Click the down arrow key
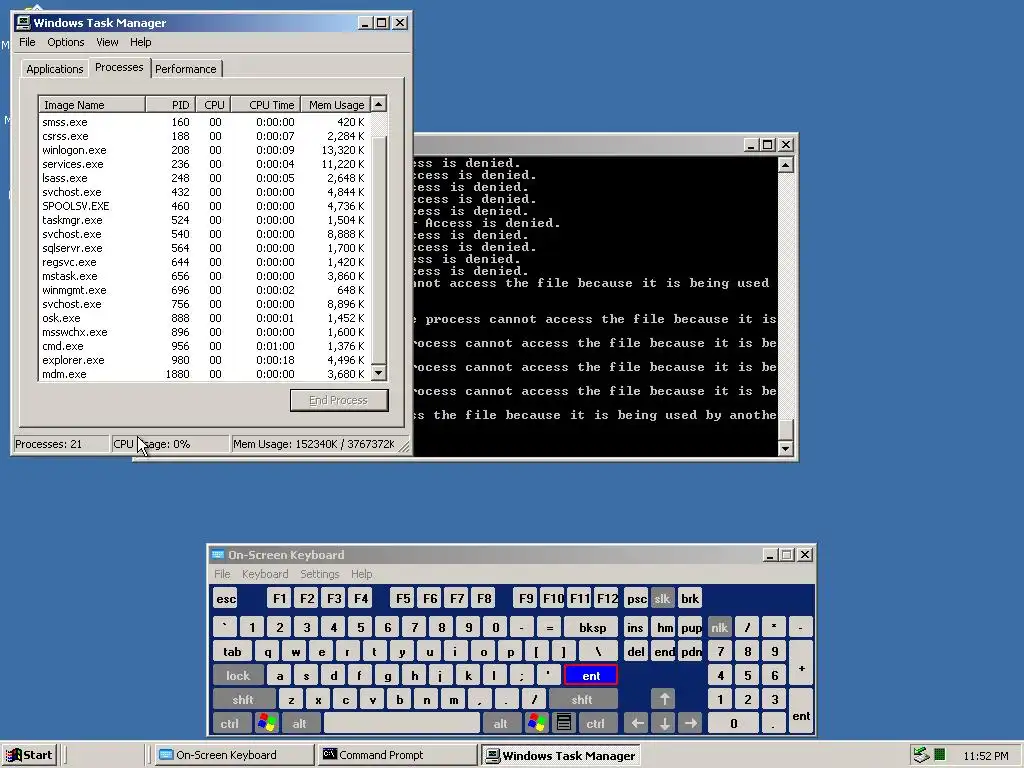Screen dimensions: 1024x768 664,724
